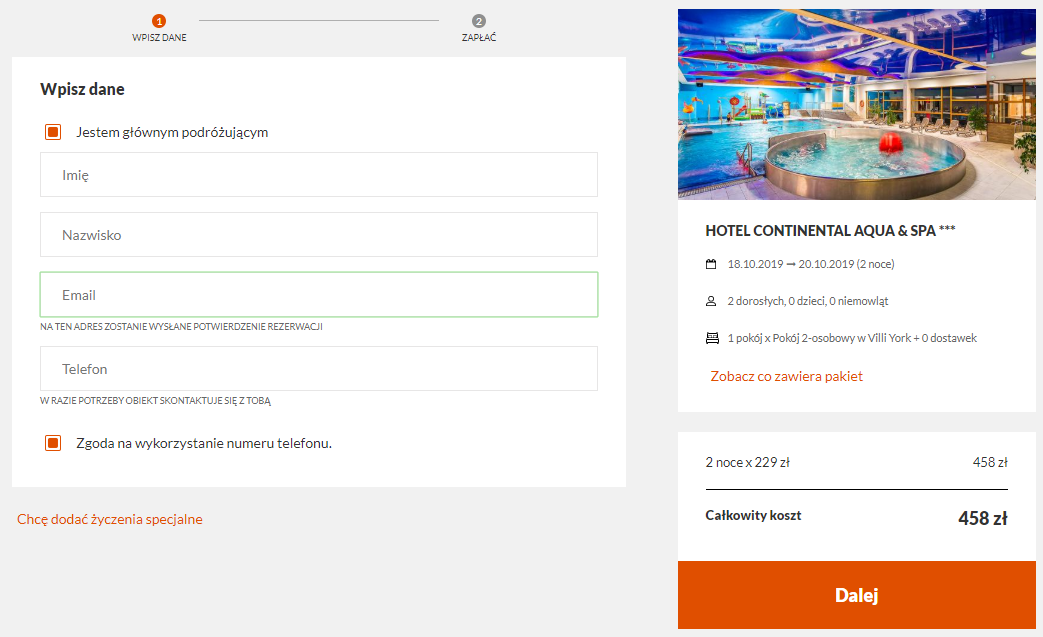This screenshot has height=637, width=1043.
Task: Click the person icon beside guest count
Action: [x=711, y=301]
